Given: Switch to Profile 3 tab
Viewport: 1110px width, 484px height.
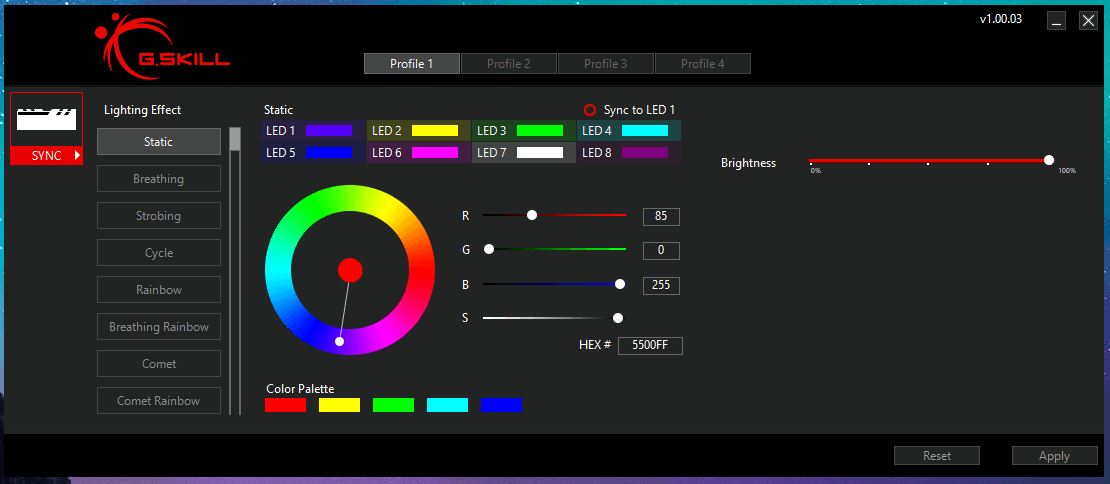Looking at the screenshot, I should (606, 64).
